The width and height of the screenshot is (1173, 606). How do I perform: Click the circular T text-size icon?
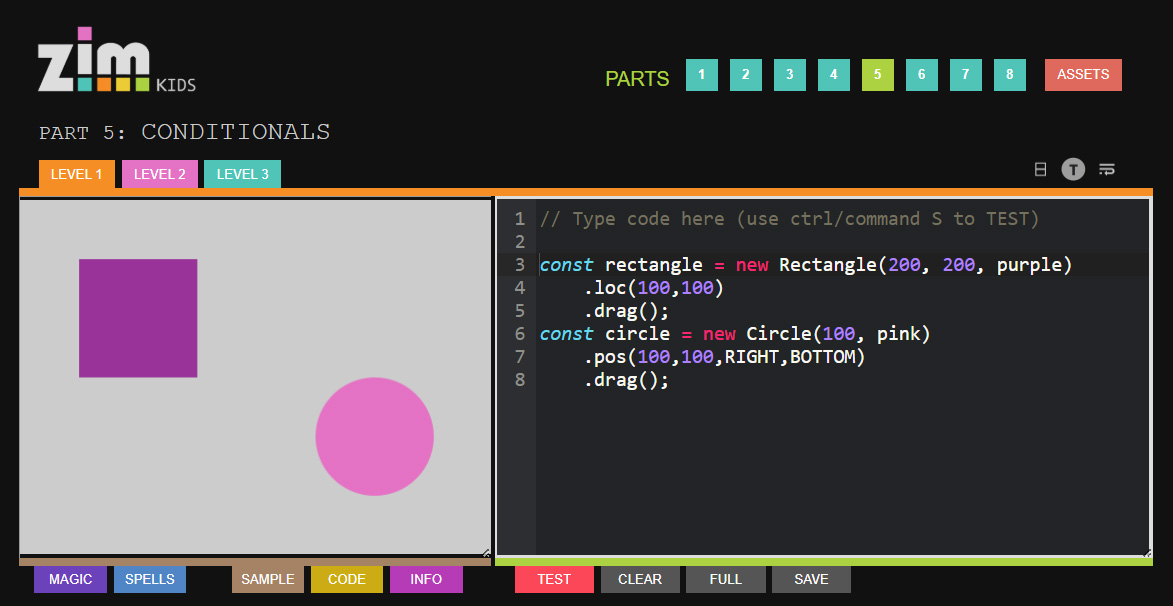click(1073, 170)
